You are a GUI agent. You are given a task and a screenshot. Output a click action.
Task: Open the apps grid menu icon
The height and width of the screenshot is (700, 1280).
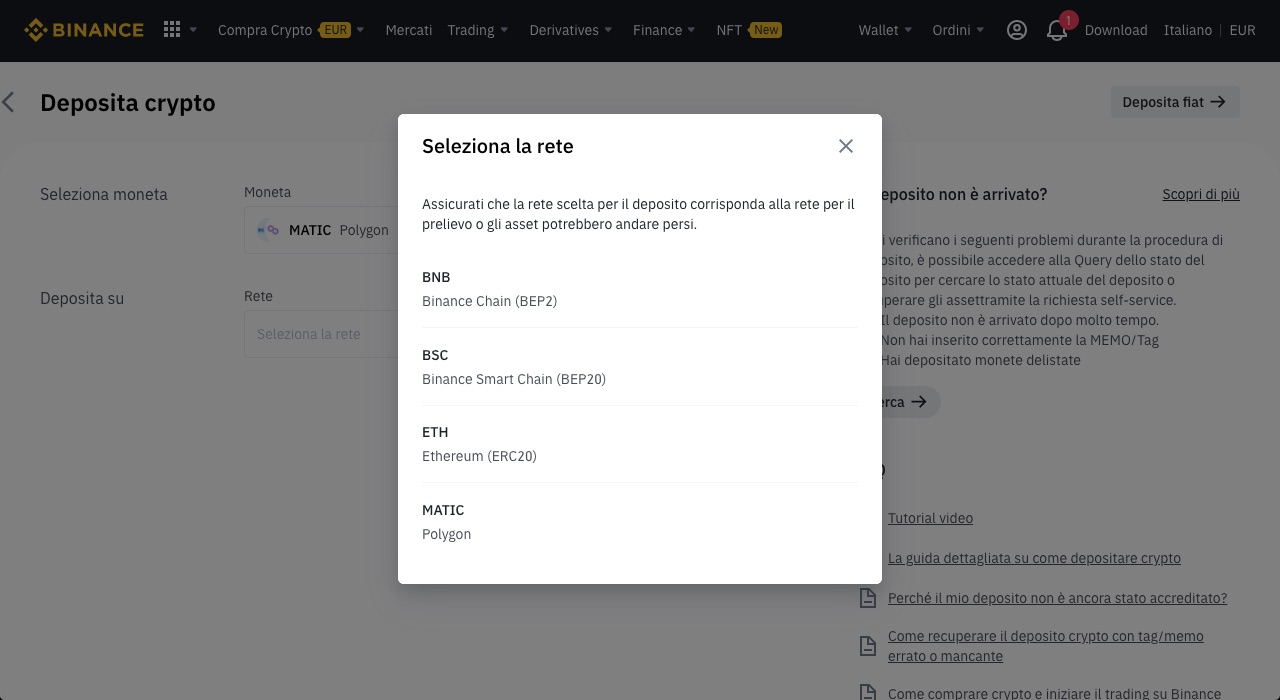[172, 30]
